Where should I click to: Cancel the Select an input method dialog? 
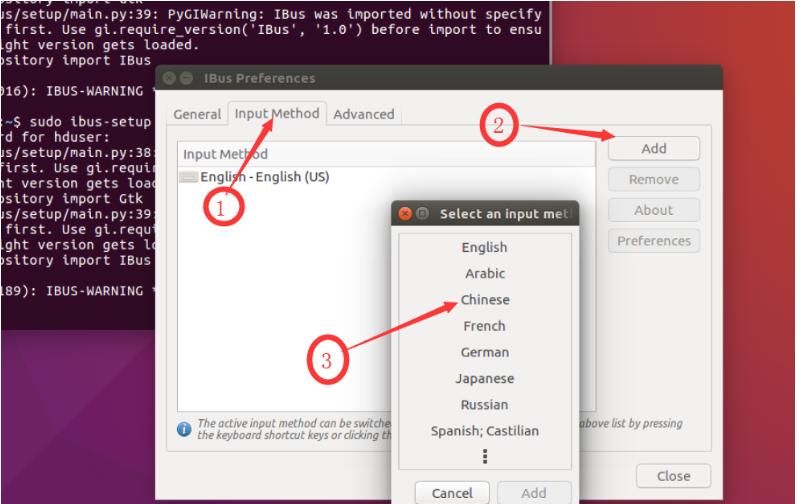click(452, 493)
